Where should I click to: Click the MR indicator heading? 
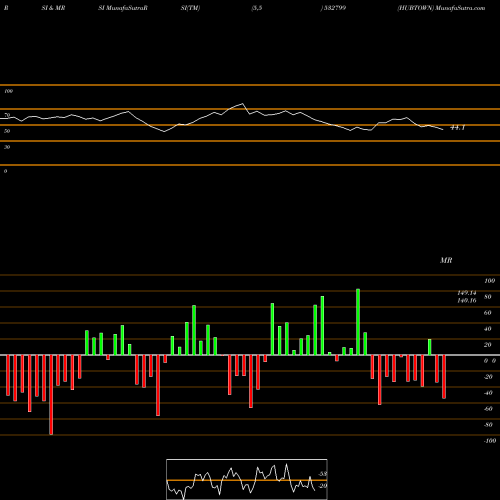(x=446, y=260)
